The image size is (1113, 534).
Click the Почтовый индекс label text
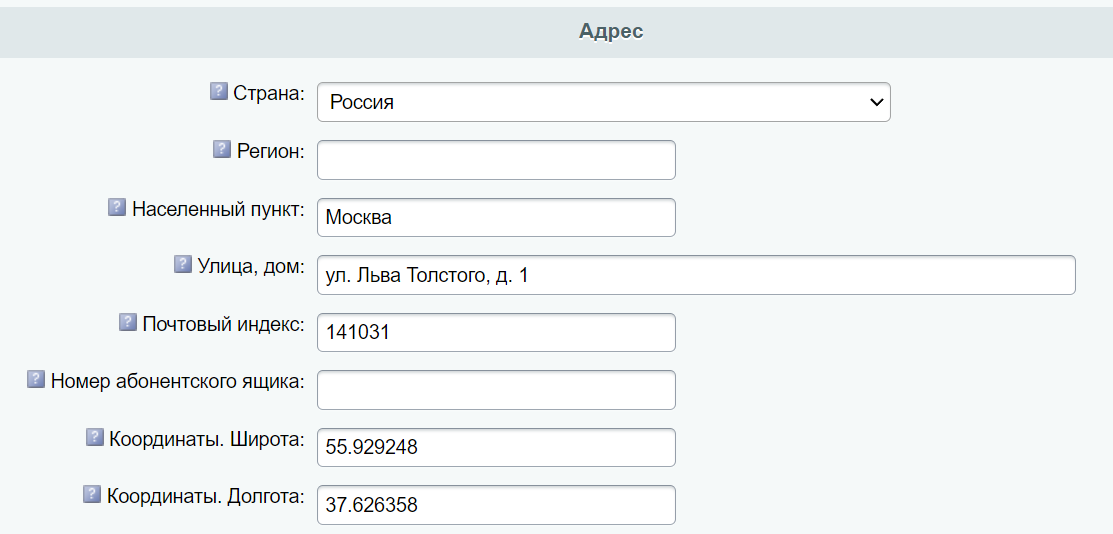coord(223,324)
